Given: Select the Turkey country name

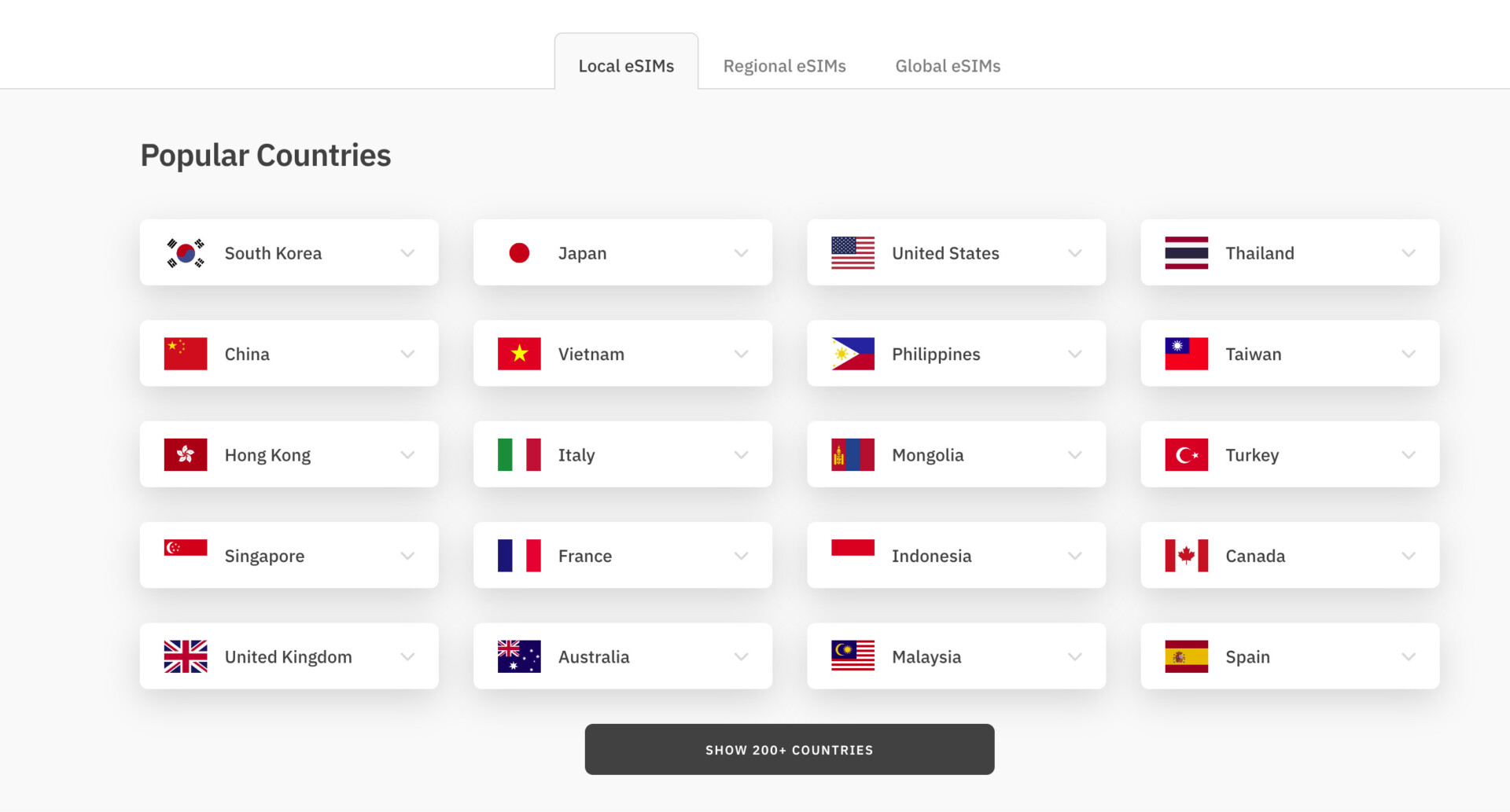Looking at the screenshot, I should 1252,456.
